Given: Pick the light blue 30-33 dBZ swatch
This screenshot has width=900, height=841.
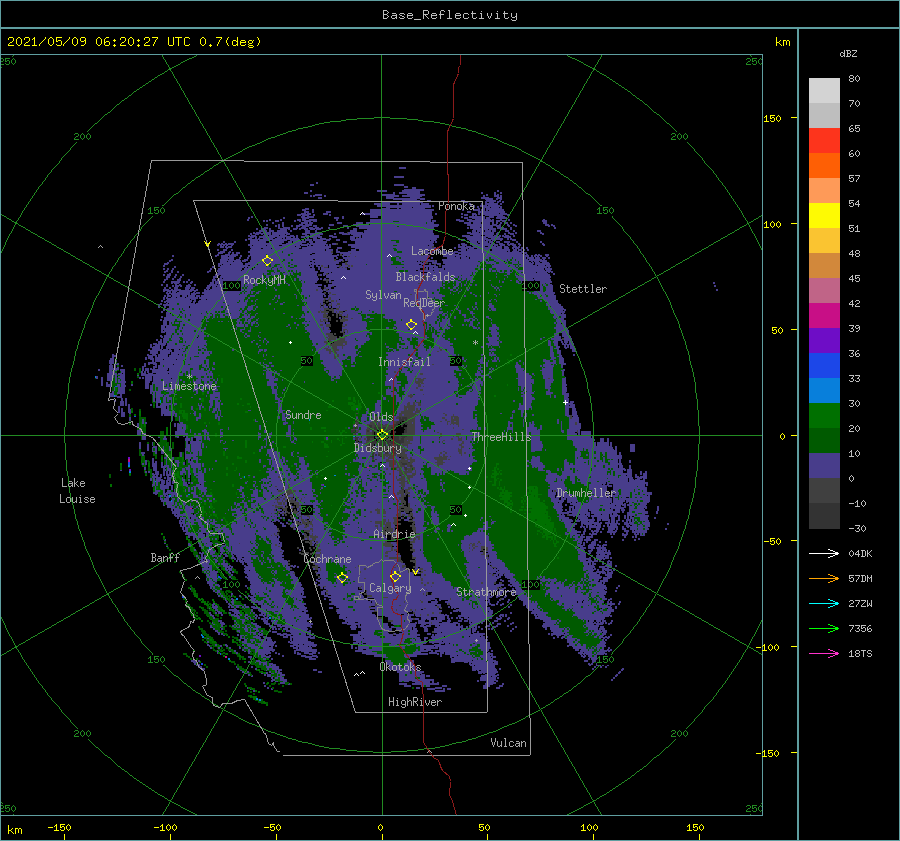Looking at the screenshot, I should 824,391.
